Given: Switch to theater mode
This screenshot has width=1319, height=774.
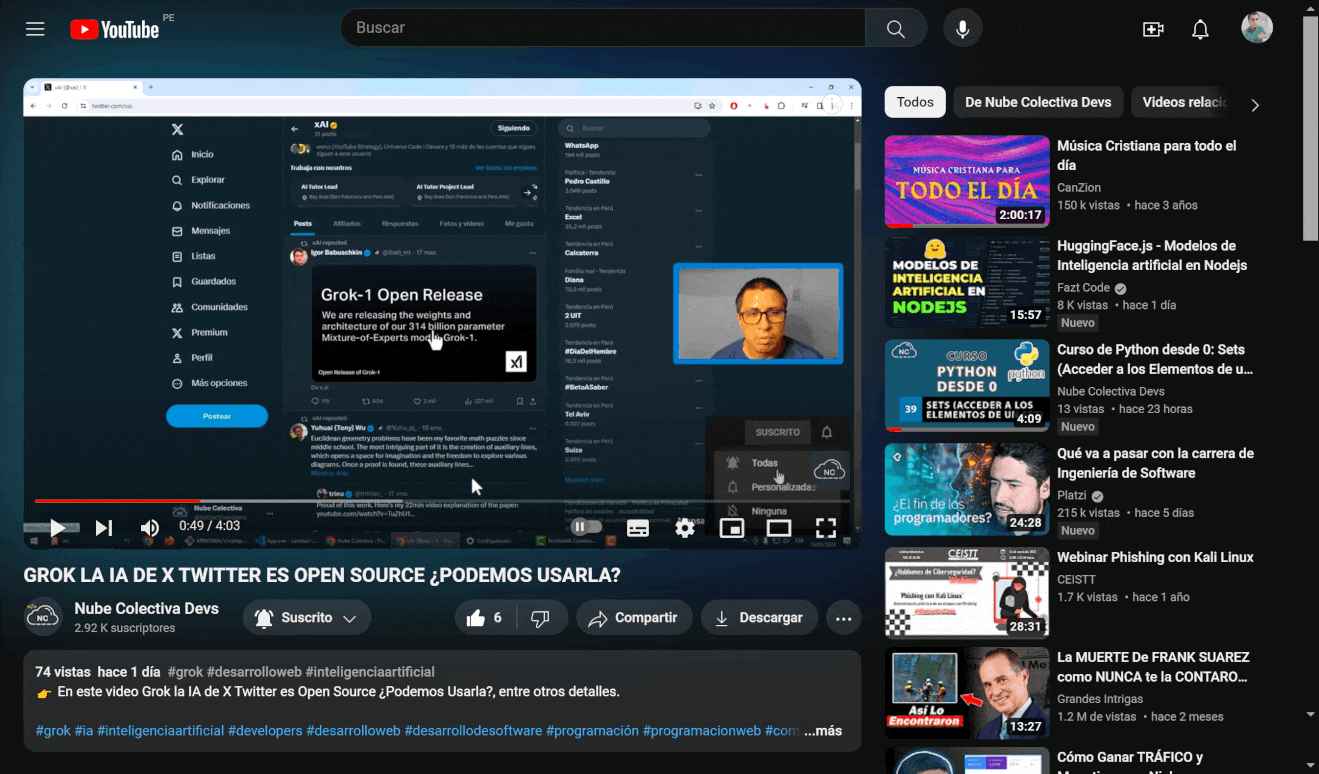Looking at the screenshot, I should pyautogui.click(x=779, y=527).
